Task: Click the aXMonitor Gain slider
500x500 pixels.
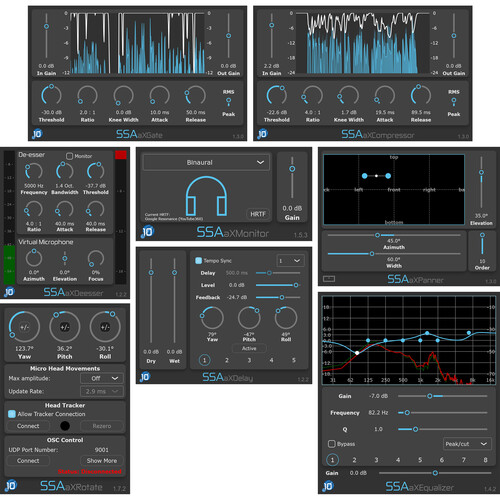Action: click(x=292, y=177)
